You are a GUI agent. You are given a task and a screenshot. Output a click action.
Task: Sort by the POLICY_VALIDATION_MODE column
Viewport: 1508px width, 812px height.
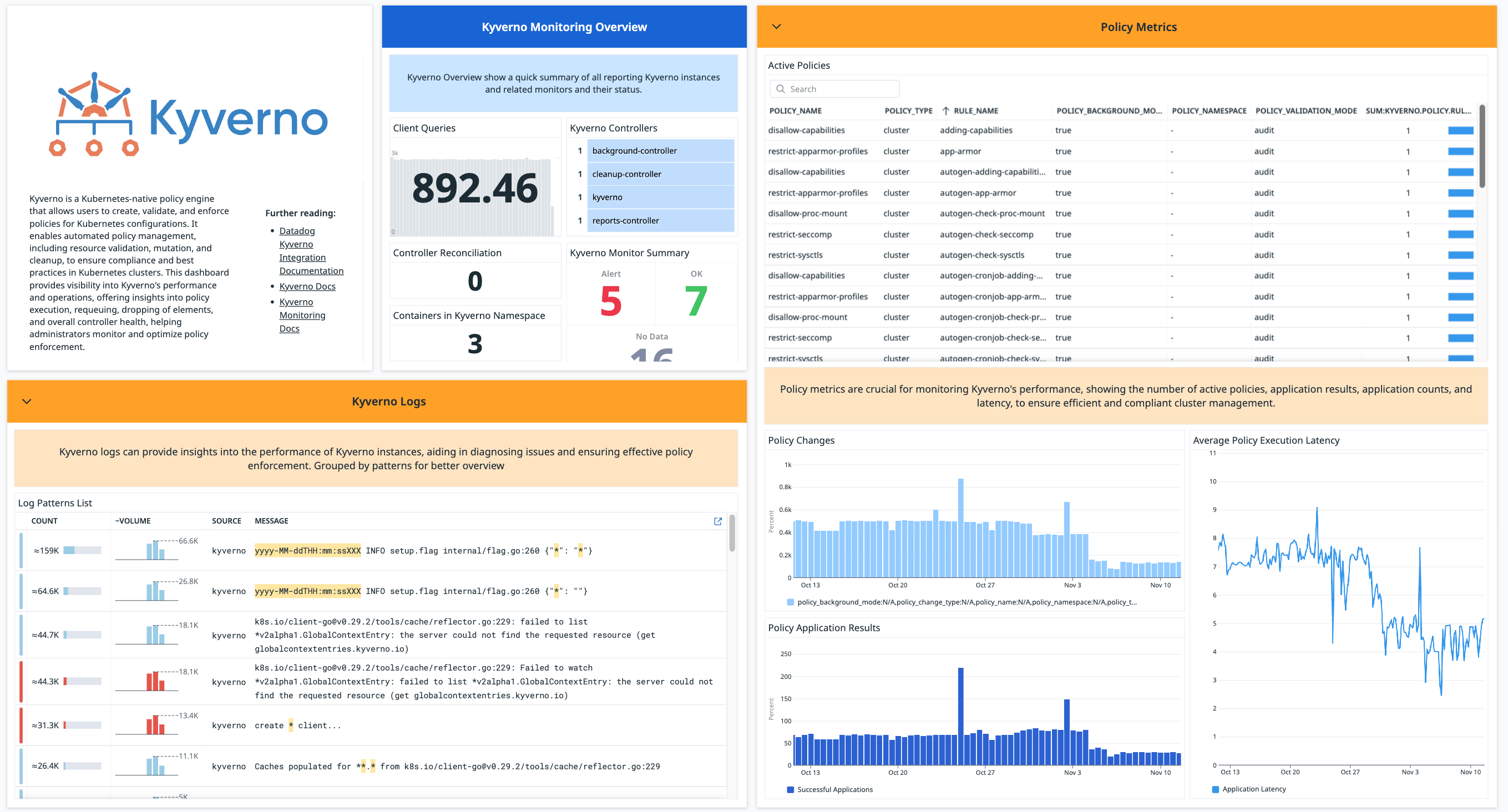(x=1306, y=110)
